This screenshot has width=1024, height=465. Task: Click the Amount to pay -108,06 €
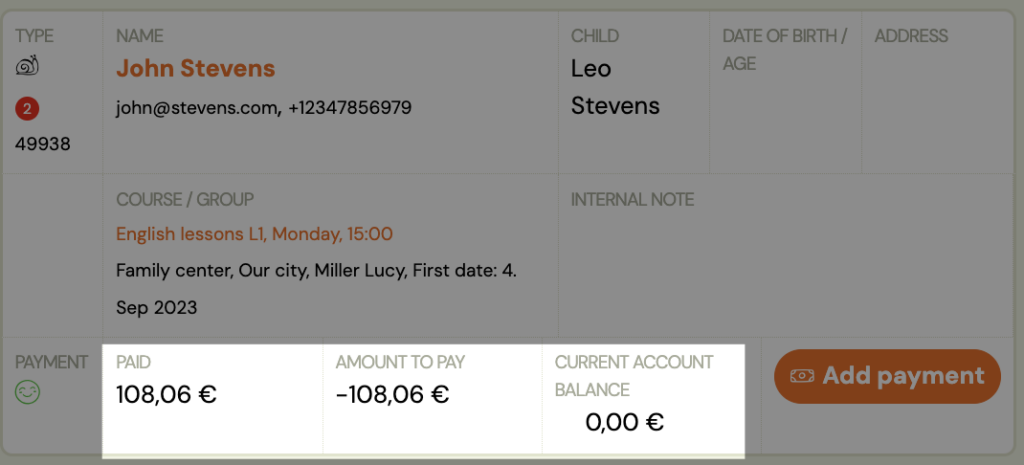[x=392, y=394]
